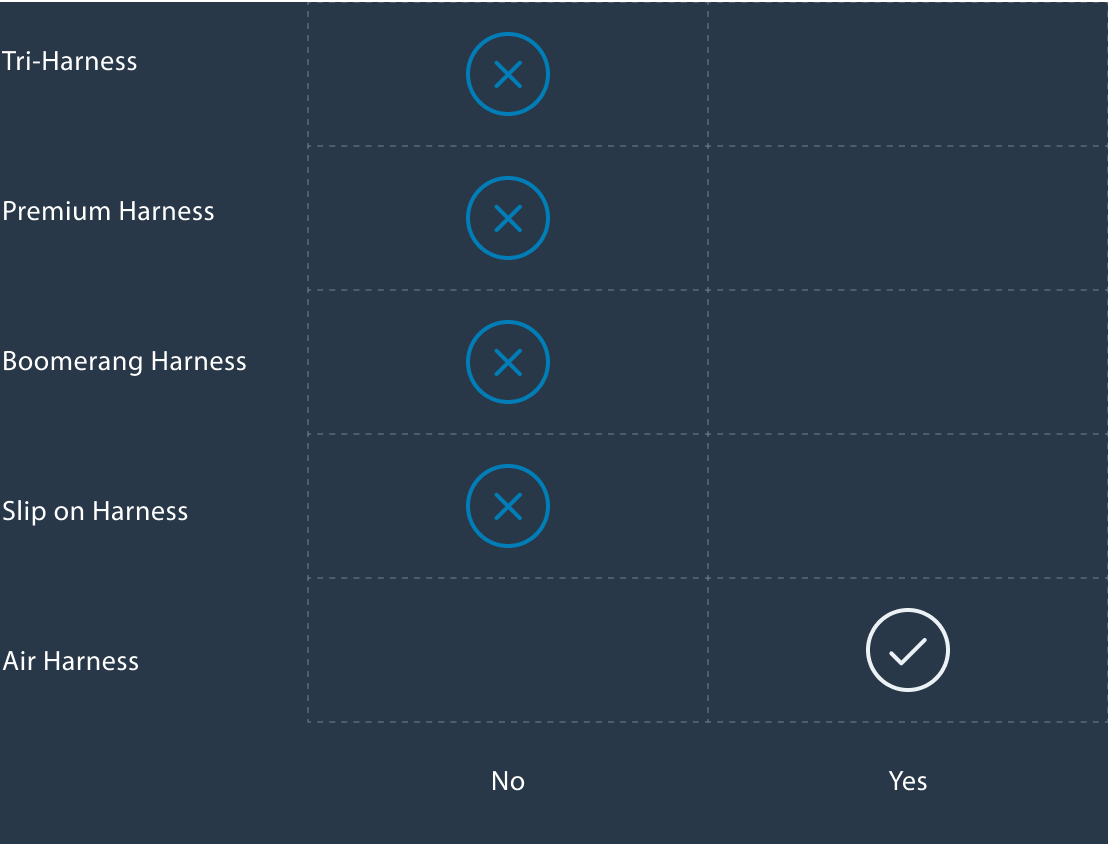This screenshot has width=1109, height=844.
Task: Click the X icon for Tri-Harness
Action: (x=508, y=75)
